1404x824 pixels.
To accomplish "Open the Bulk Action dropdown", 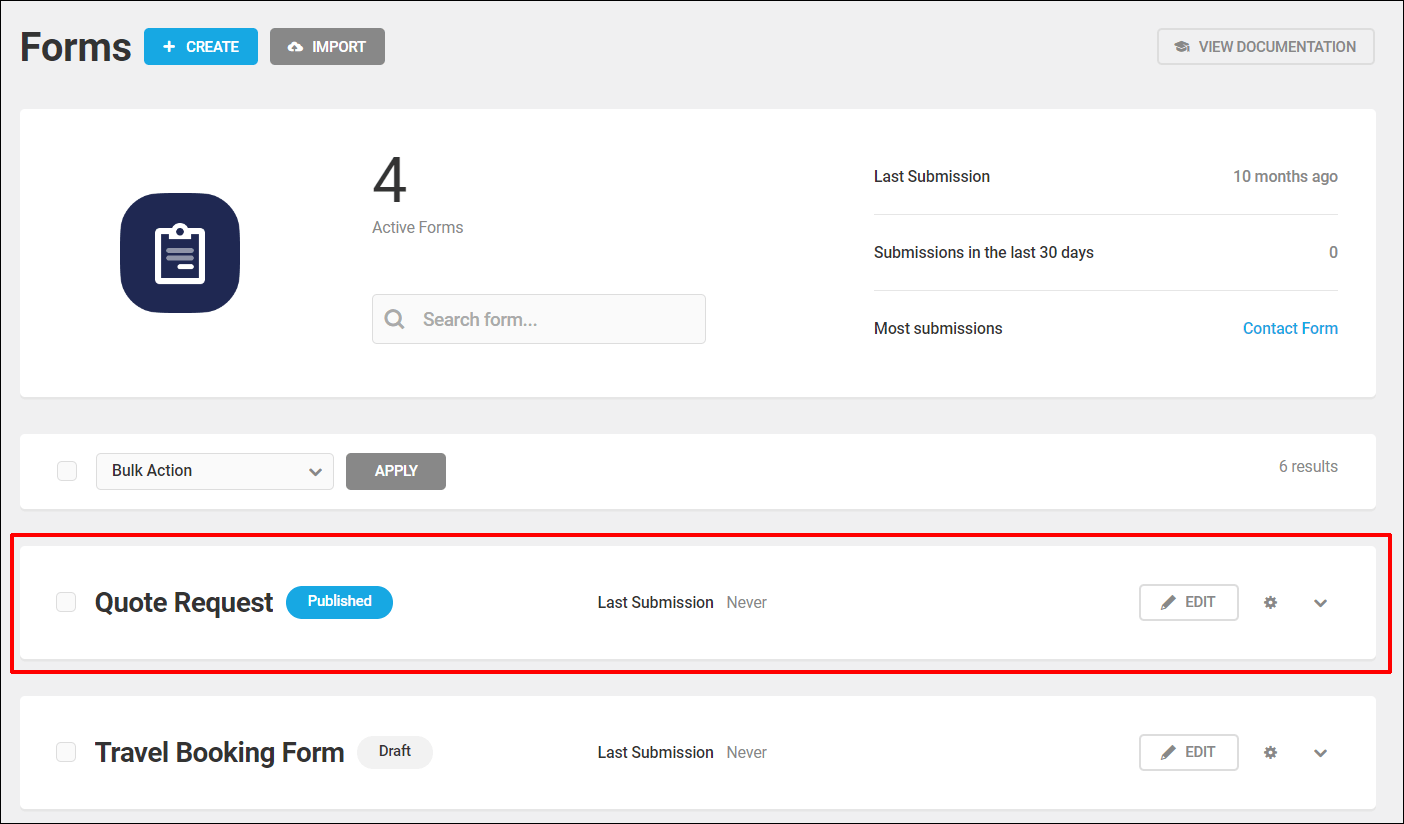I will (215, 471).
